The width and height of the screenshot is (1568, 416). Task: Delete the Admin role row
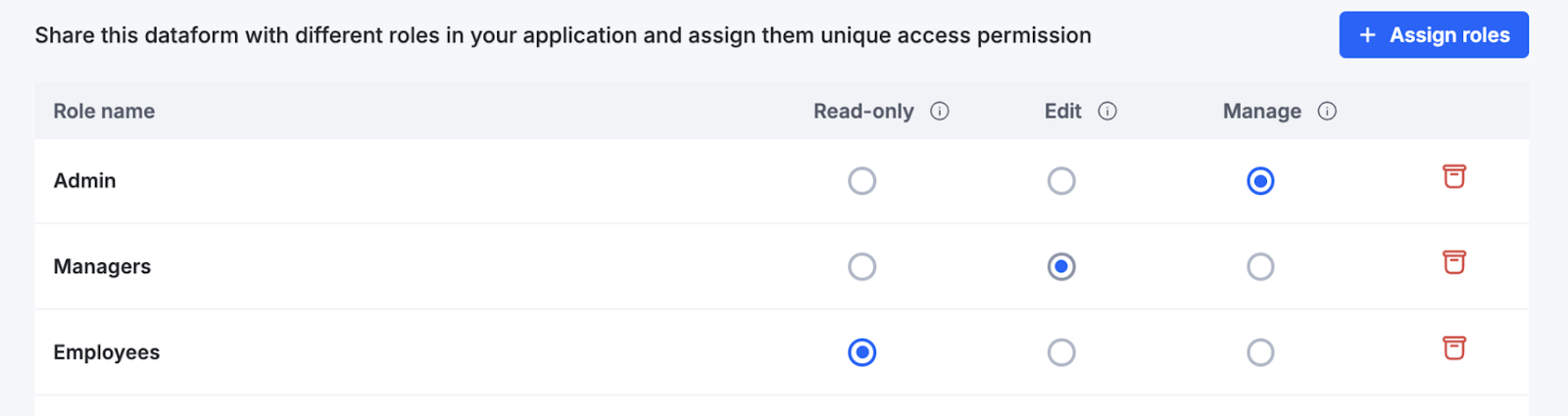coord(1454,176)
